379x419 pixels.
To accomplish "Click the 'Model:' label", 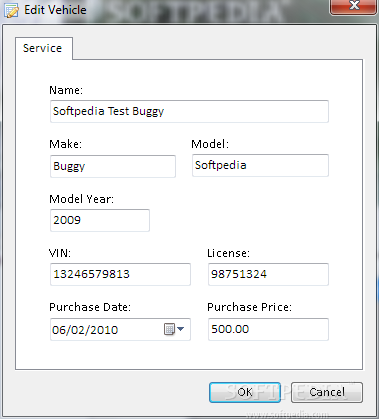I will click(x=210, y=144).
